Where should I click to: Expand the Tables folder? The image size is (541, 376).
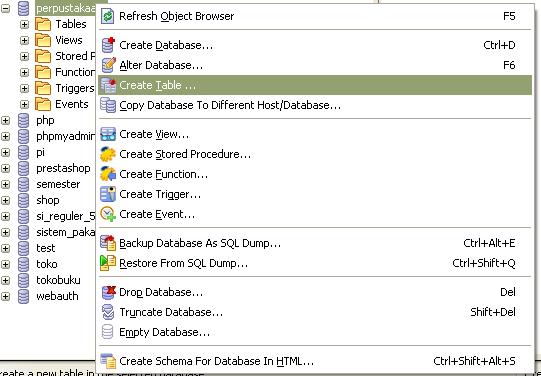click(x=24, y=24)
